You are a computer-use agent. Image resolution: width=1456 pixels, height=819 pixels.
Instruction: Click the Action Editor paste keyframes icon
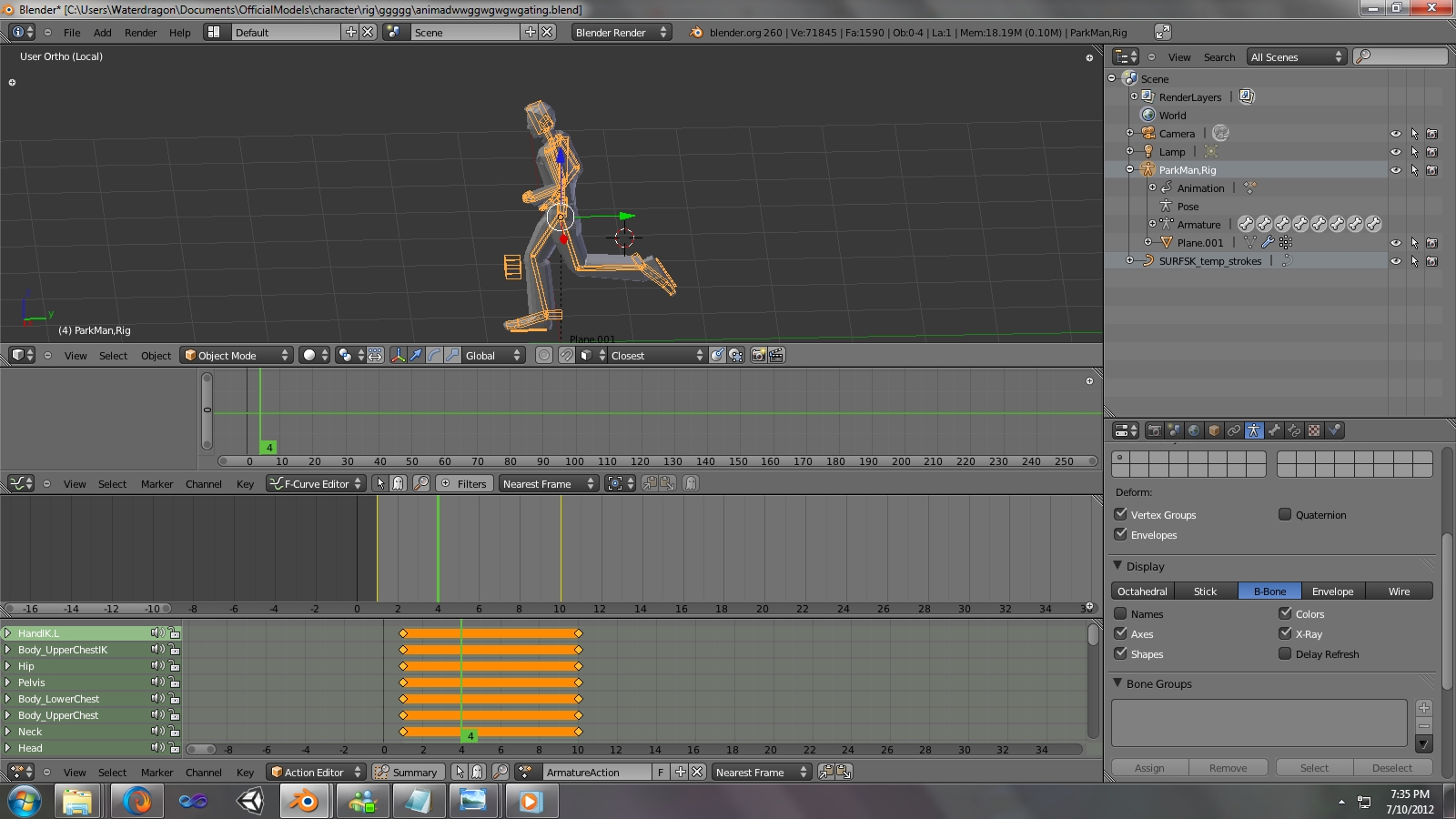tap(844, 772)
